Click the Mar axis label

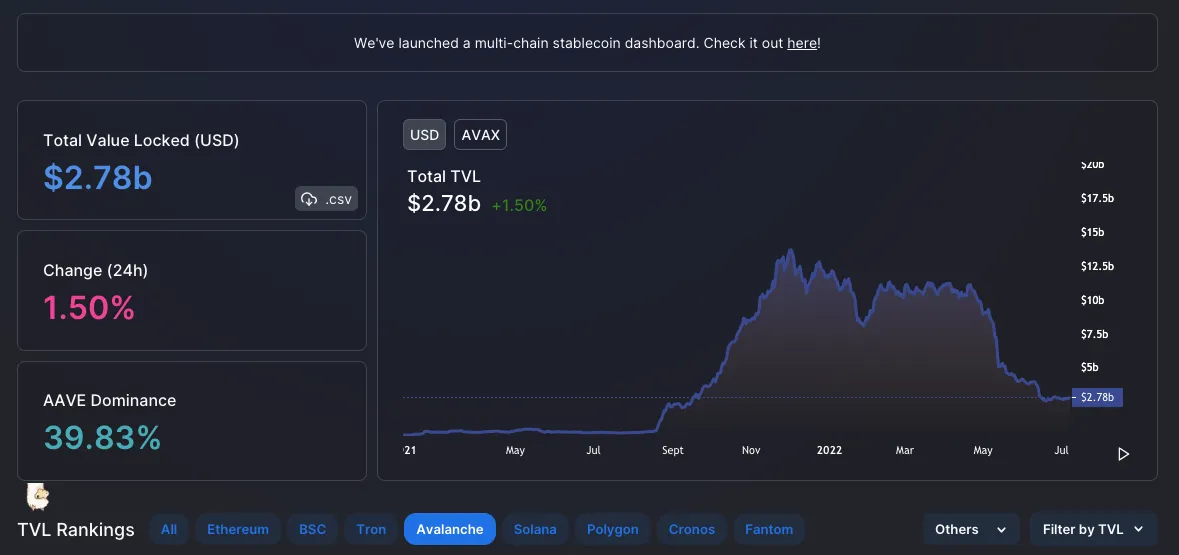[x=905, y=450]
